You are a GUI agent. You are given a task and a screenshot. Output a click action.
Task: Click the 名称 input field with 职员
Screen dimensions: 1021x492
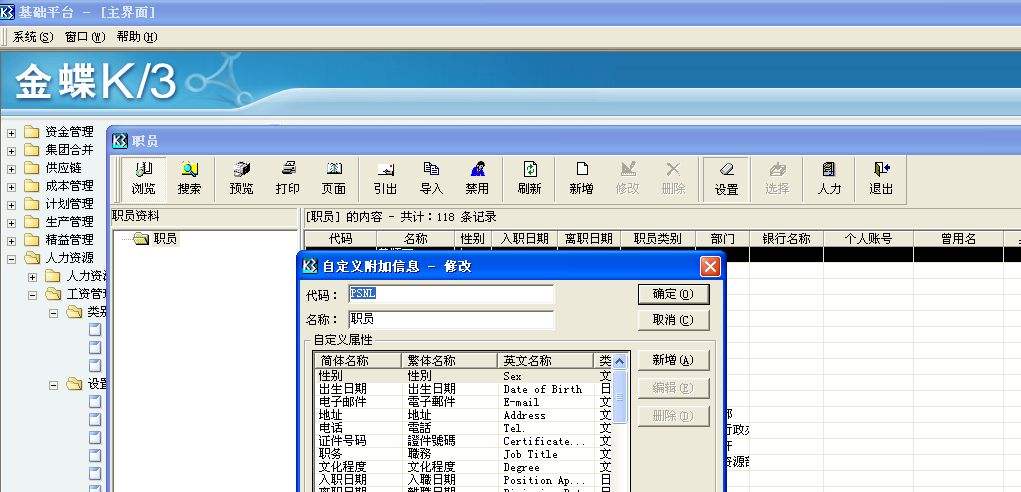pos(451,320)
